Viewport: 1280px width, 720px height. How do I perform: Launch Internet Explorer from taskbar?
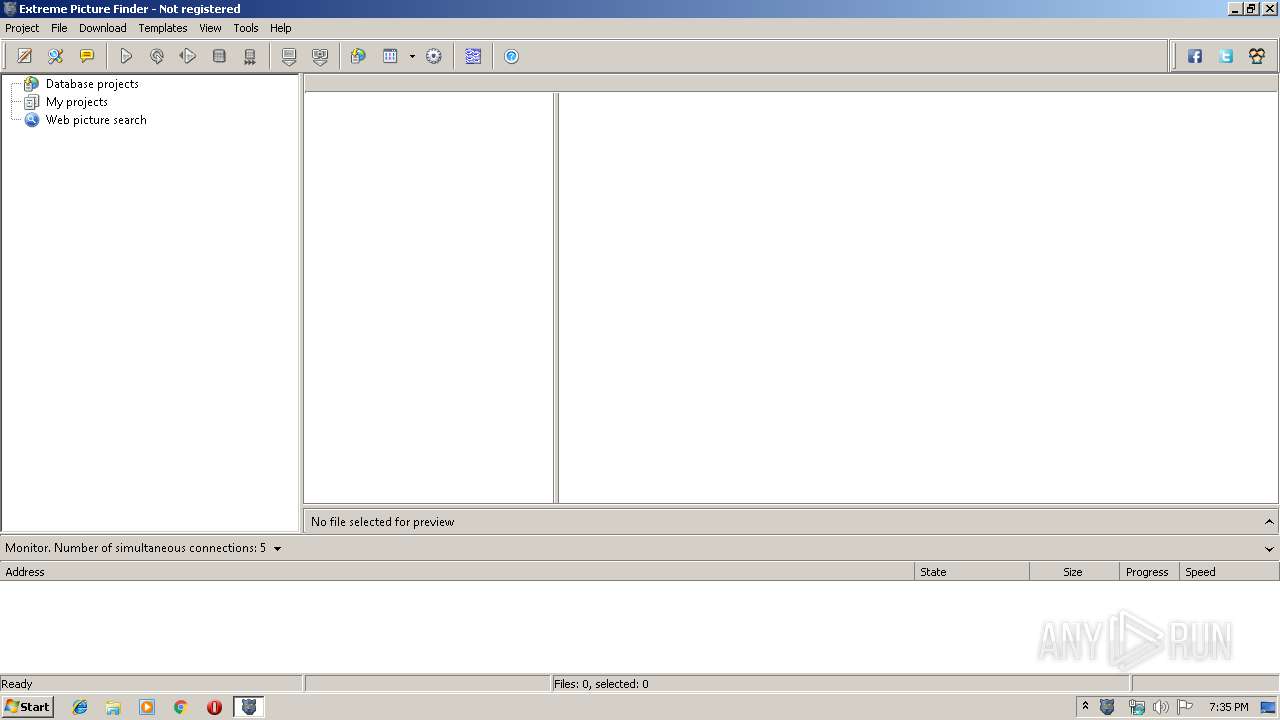point(80,707)
